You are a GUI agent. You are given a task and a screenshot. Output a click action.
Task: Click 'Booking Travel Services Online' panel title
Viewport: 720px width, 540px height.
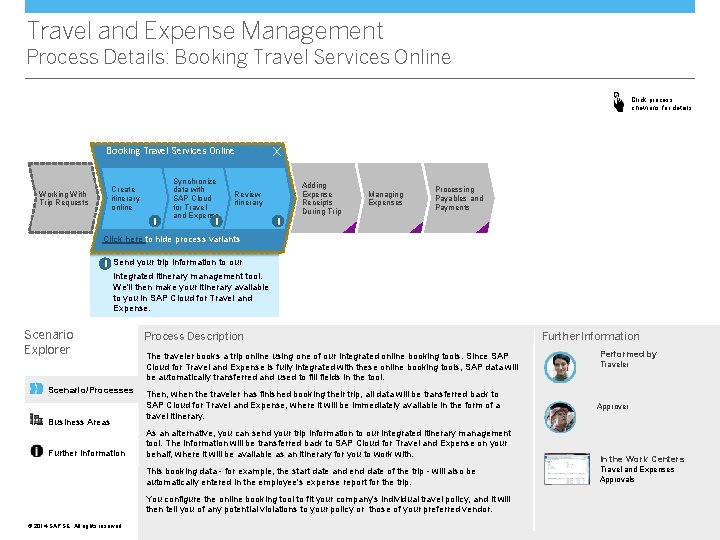pyautogui.click(x=170, y=151)
